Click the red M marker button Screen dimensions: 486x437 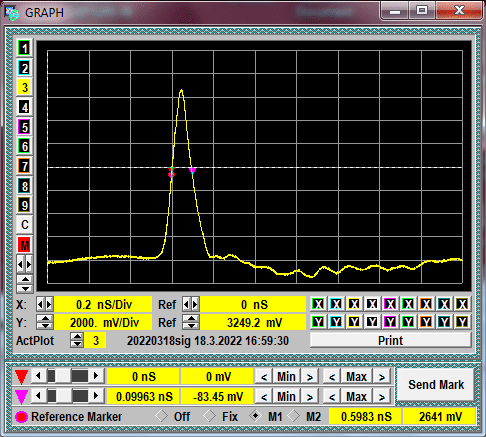point(24,245)
